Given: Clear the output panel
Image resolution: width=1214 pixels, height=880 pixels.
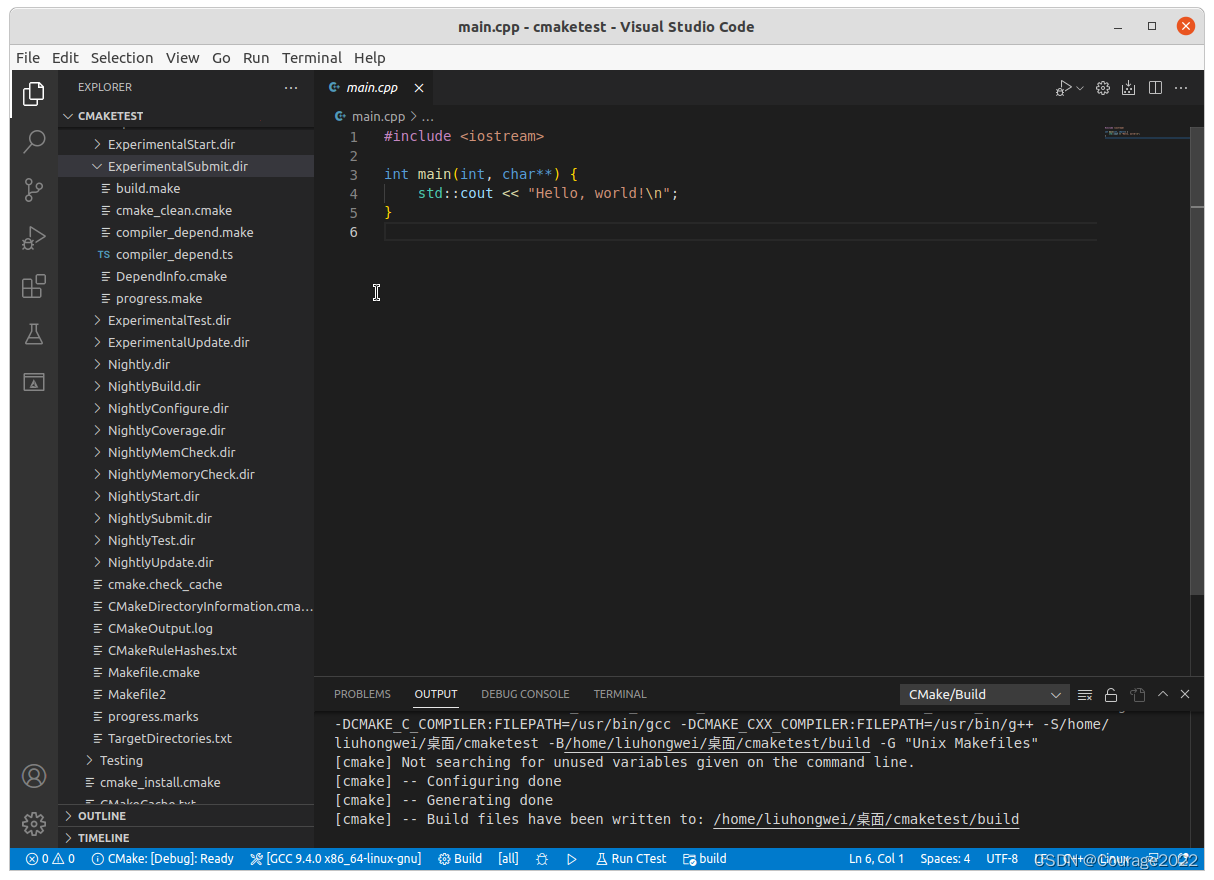Looking at the screenshot, I should pyautogui.click(x=1085, y=695).
